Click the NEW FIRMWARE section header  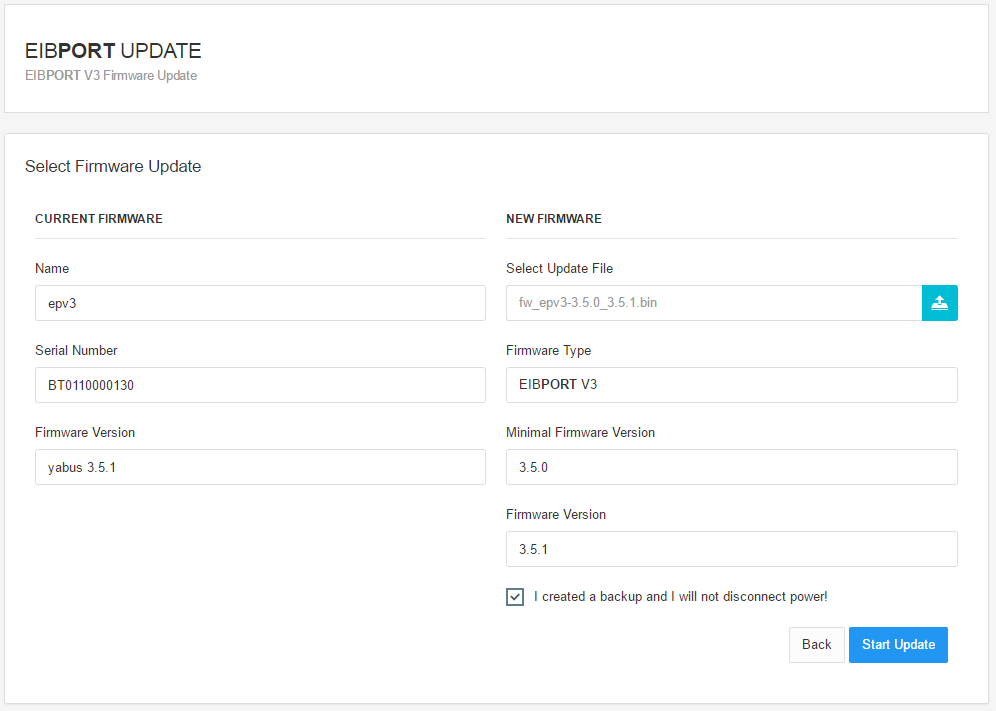click(554, 219)
